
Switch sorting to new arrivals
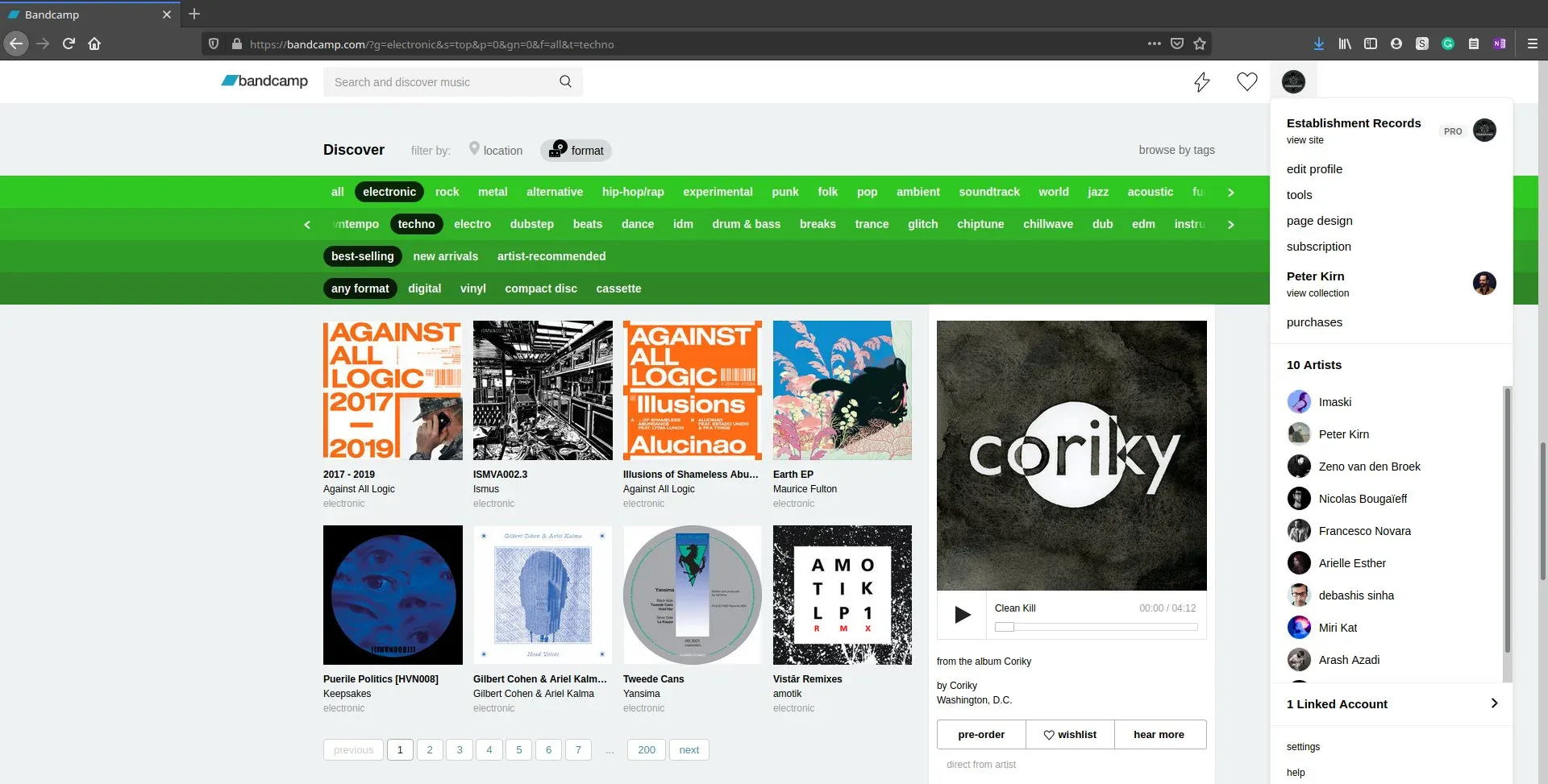point(446,256)
